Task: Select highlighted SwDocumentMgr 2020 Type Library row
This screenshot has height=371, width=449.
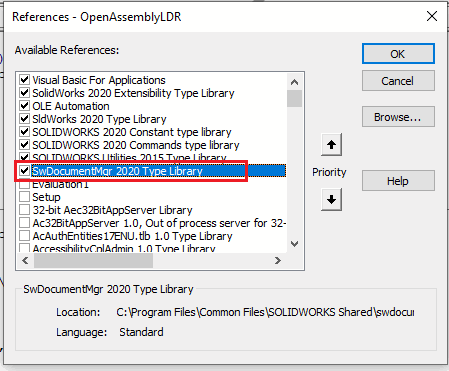Action: [158, 171]
